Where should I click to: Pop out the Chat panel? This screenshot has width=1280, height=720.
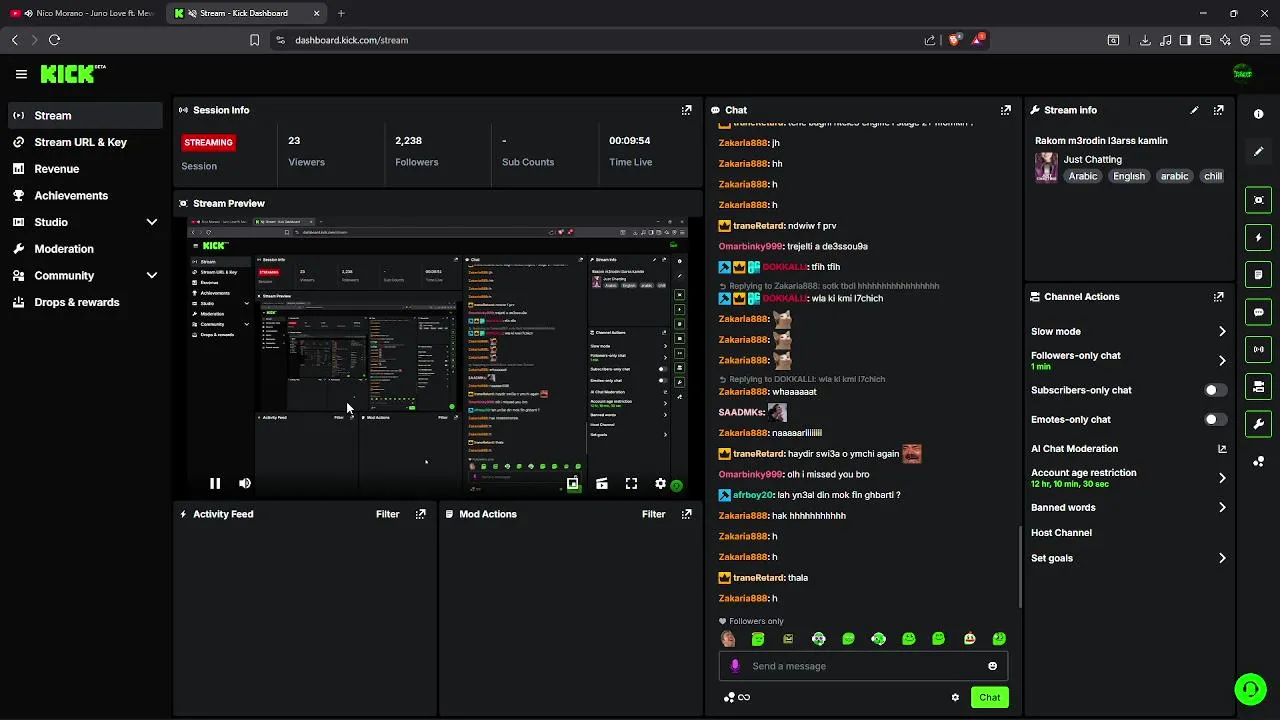(1005, 110)
